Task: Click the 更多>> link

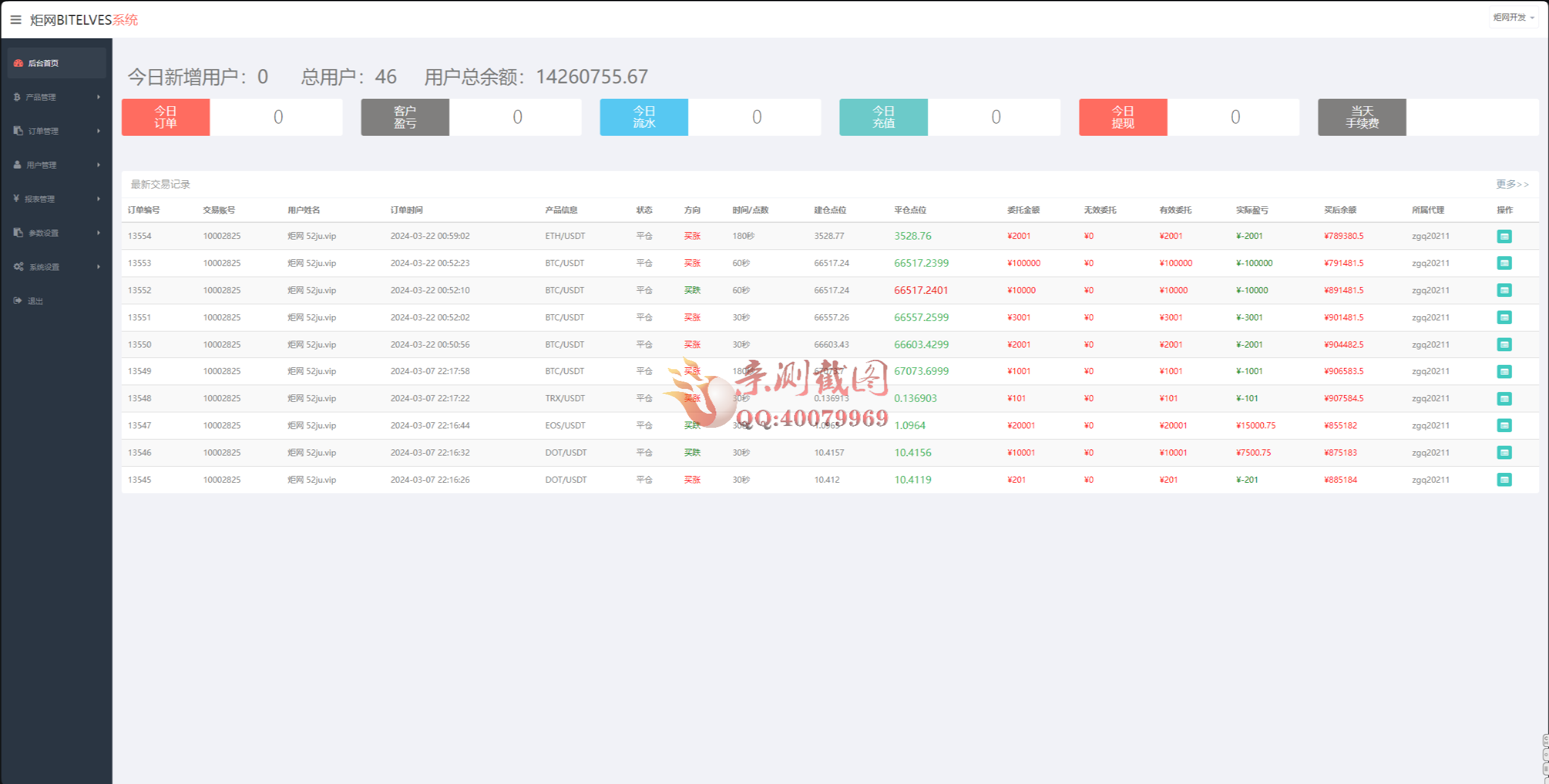Action: [1511, 184]
